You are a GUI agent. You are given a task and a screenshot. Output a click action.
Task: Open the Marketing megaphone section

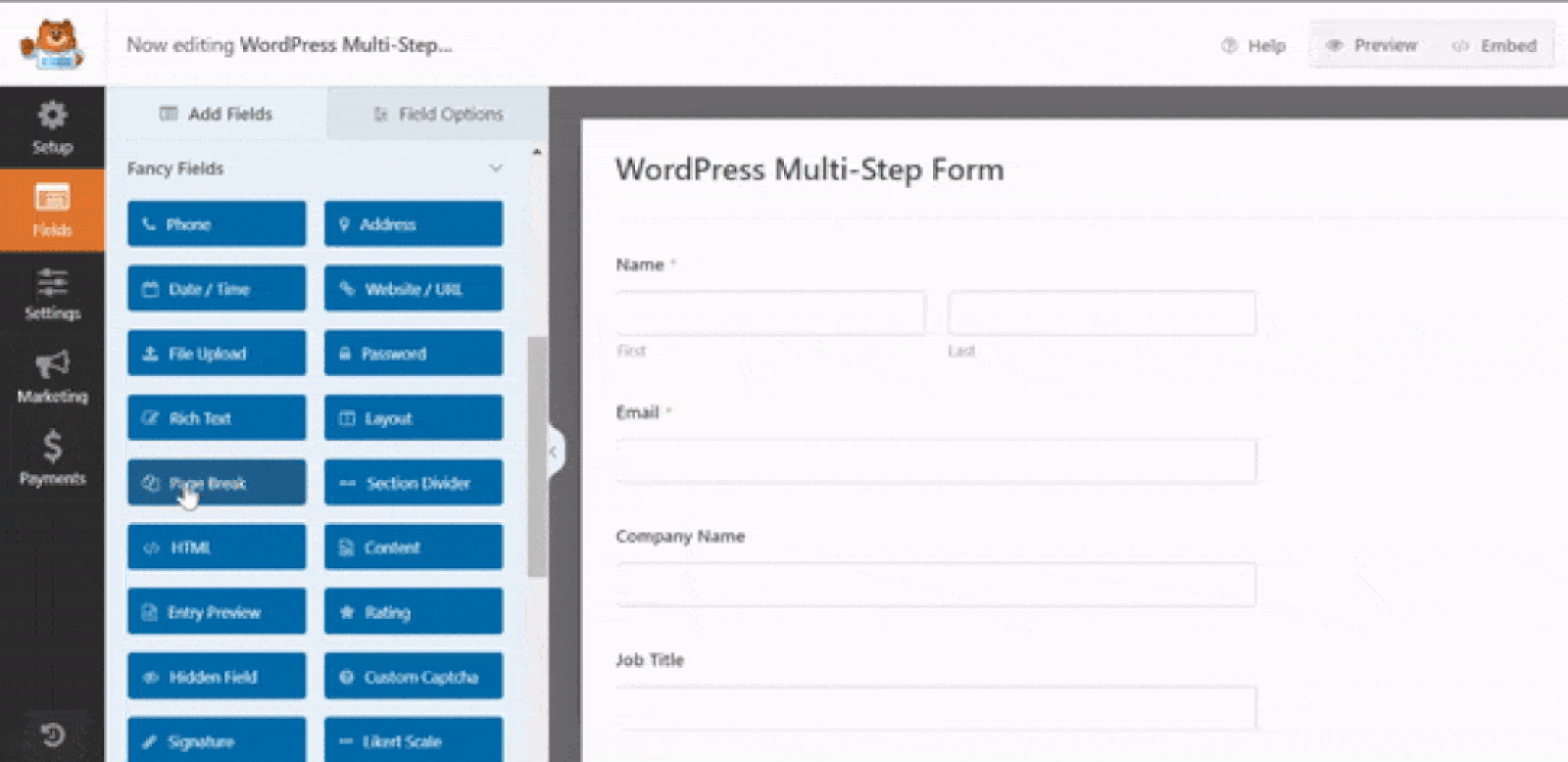click(x=52, y=377)
